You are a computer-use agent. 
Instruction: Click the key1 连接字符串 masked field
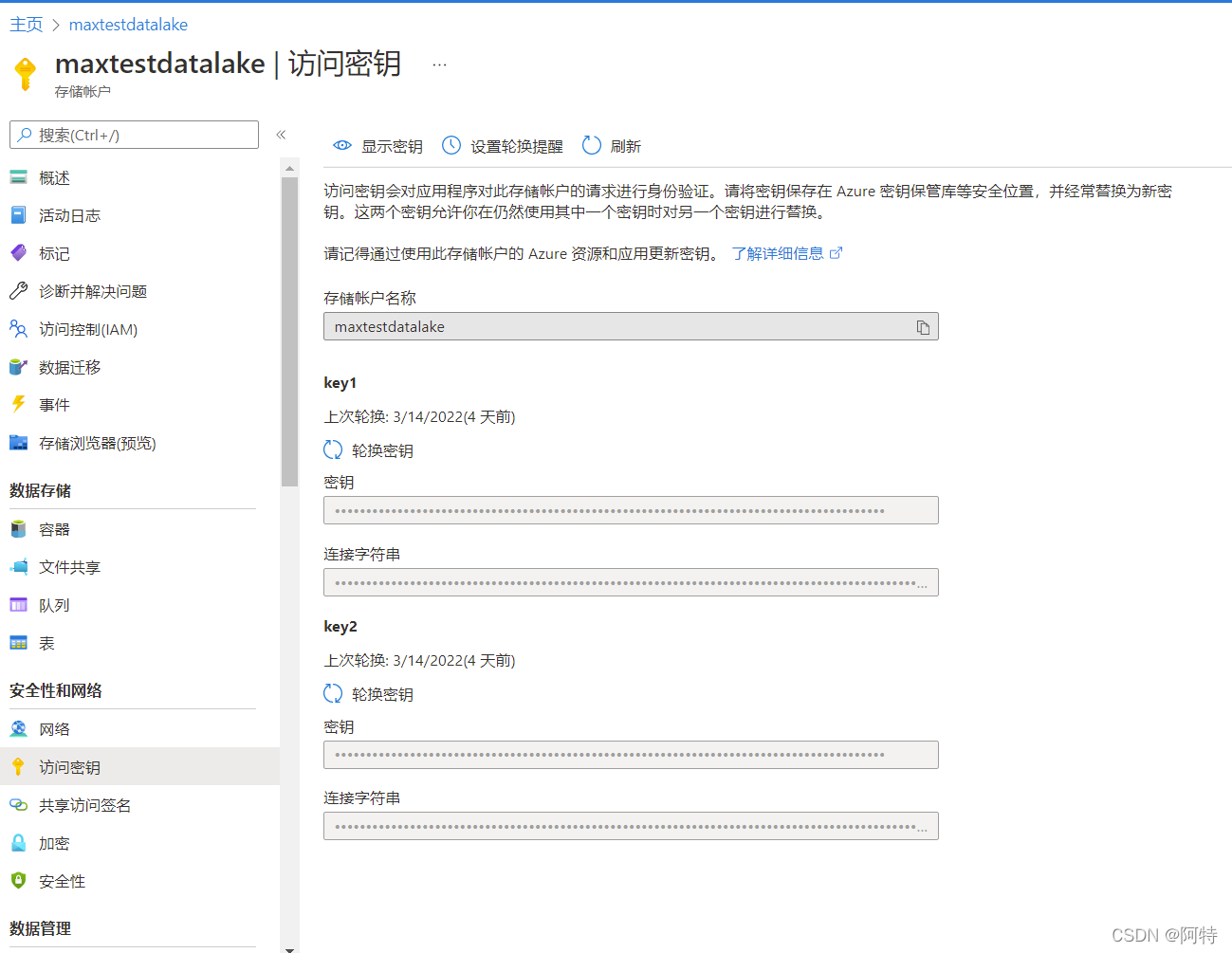coord(631,582)
